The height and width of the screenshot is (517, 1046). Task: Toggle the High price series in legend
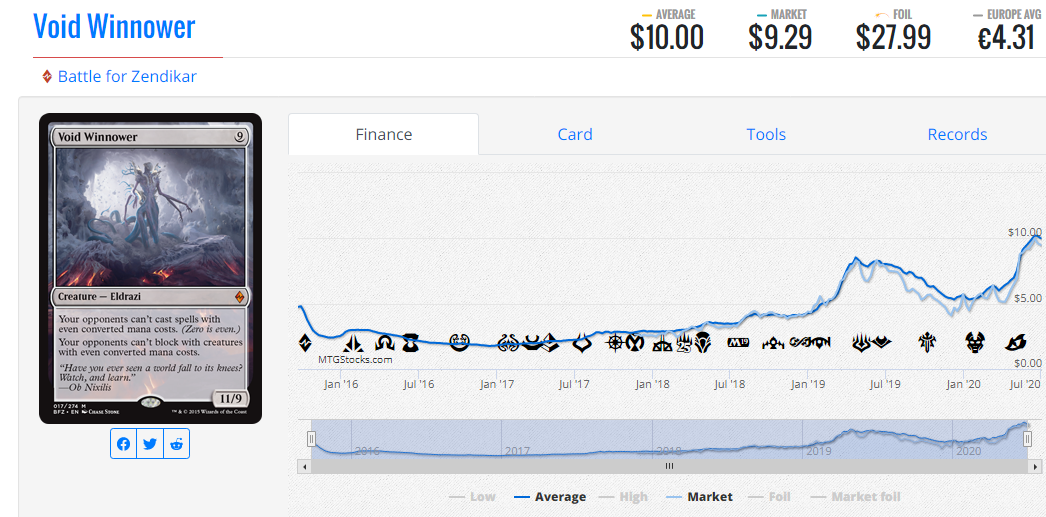623,496
